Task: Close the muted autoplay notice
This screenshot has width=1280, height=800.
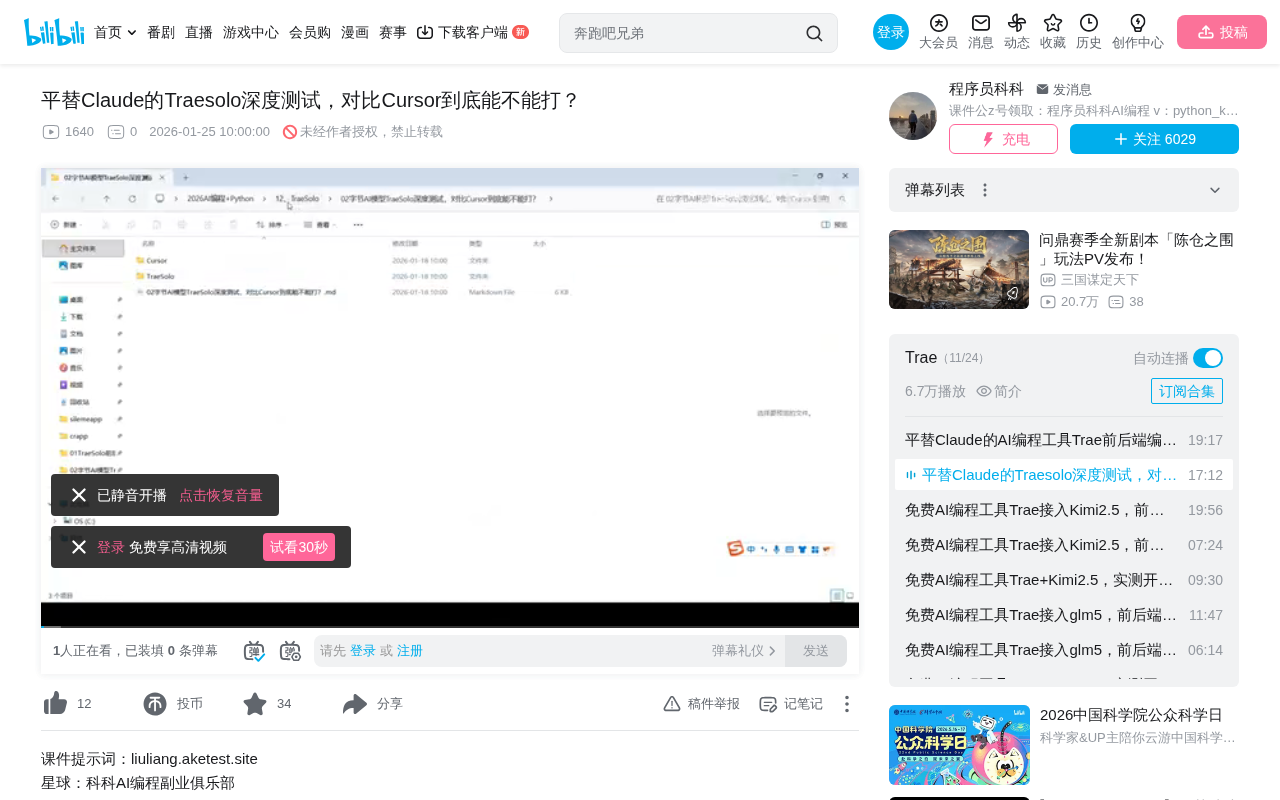Action: [x=79, y=495]
